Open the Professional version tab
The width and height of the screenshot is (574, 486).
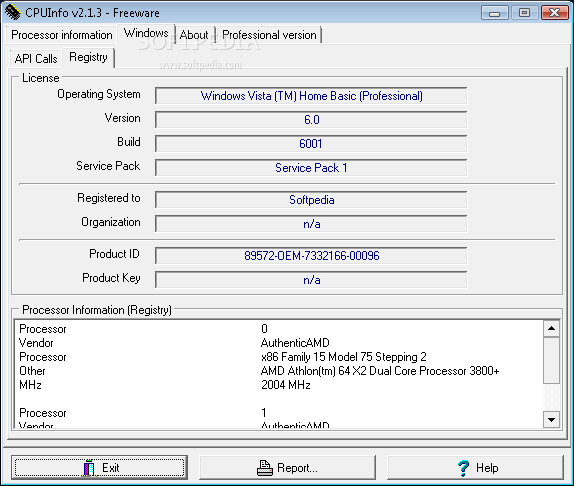269,35
